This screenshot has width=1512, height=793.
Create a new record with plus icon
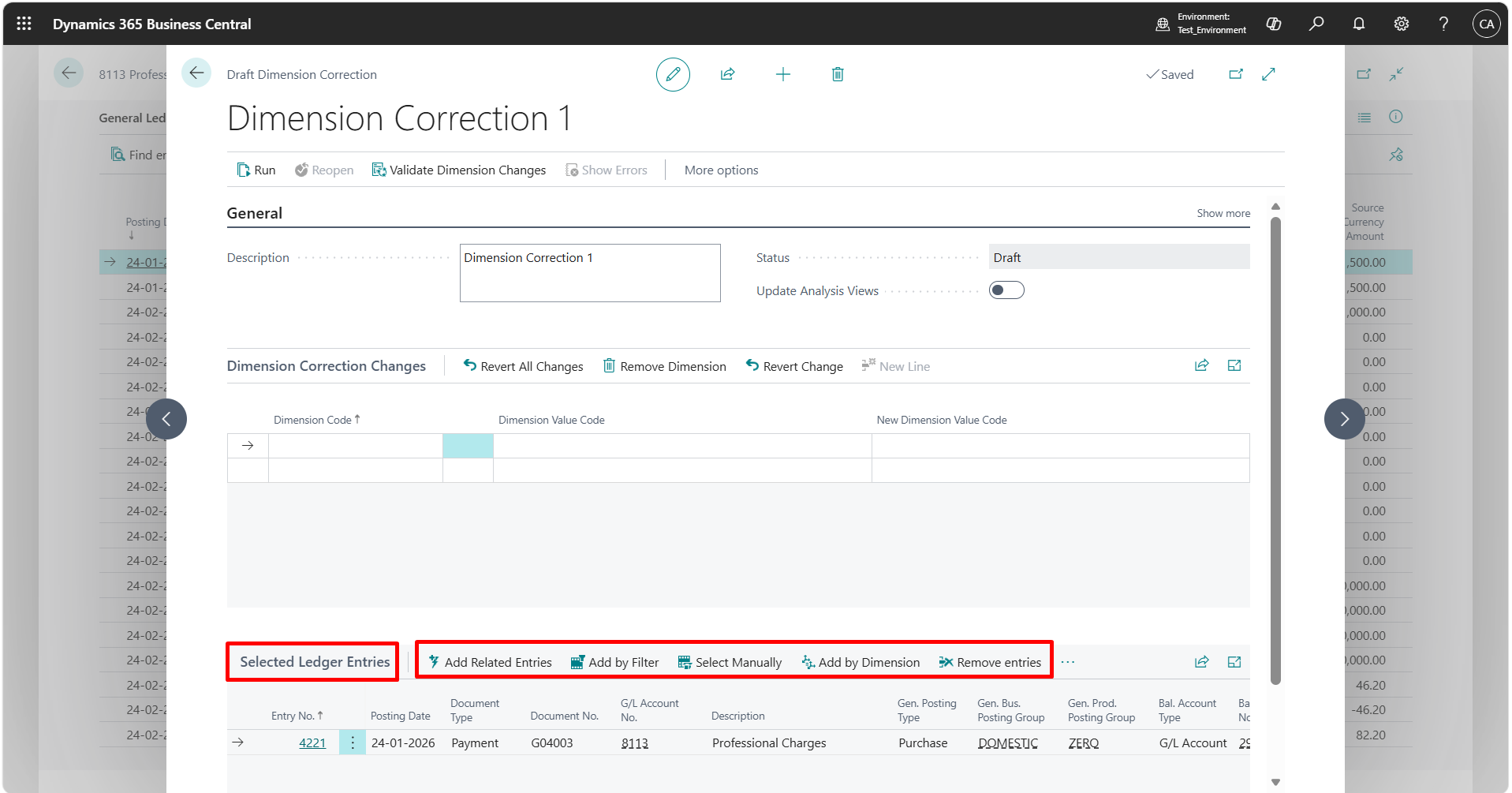(x=782, y=74)
